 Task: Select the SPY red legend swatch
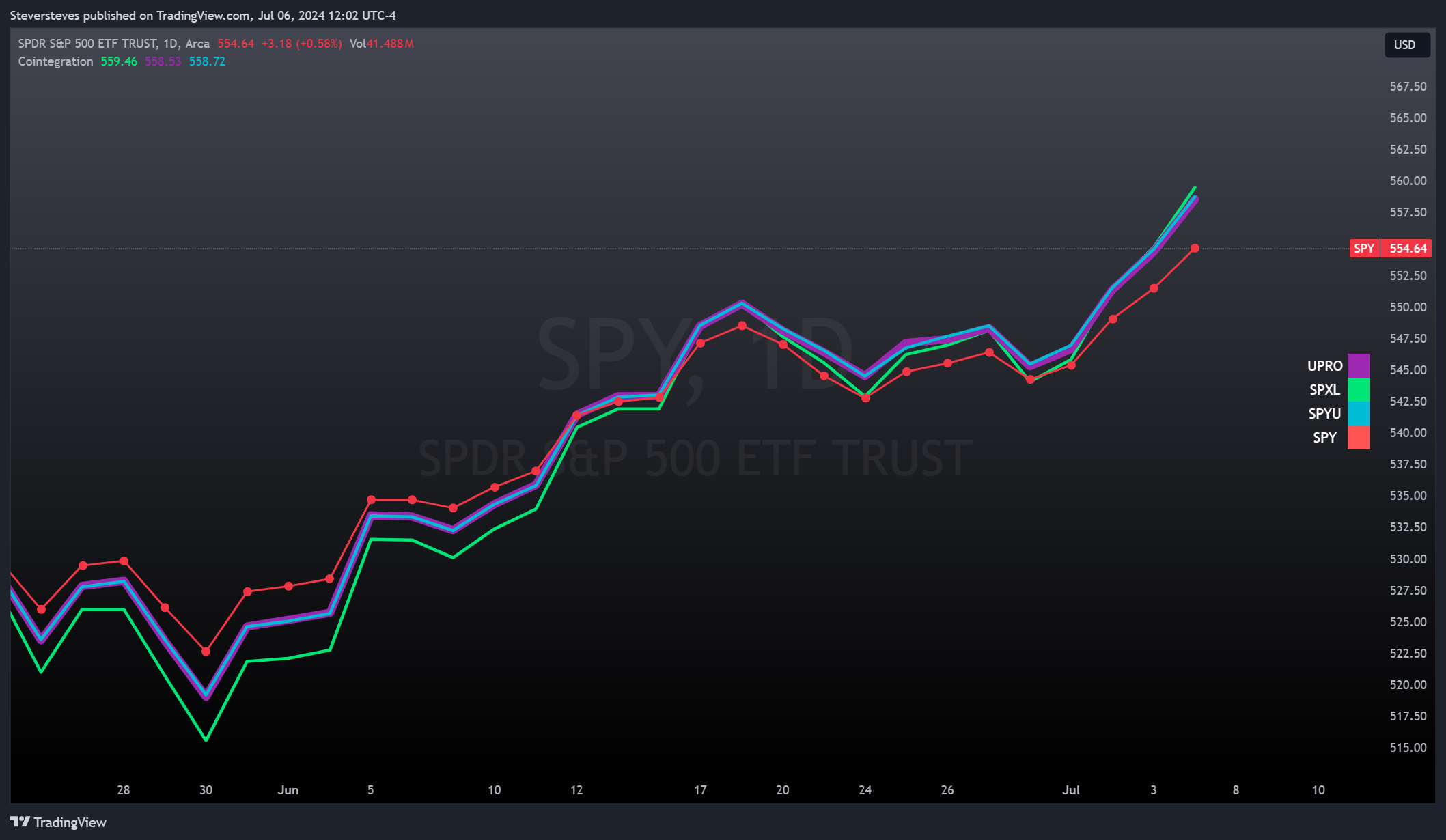(1359, 437)
